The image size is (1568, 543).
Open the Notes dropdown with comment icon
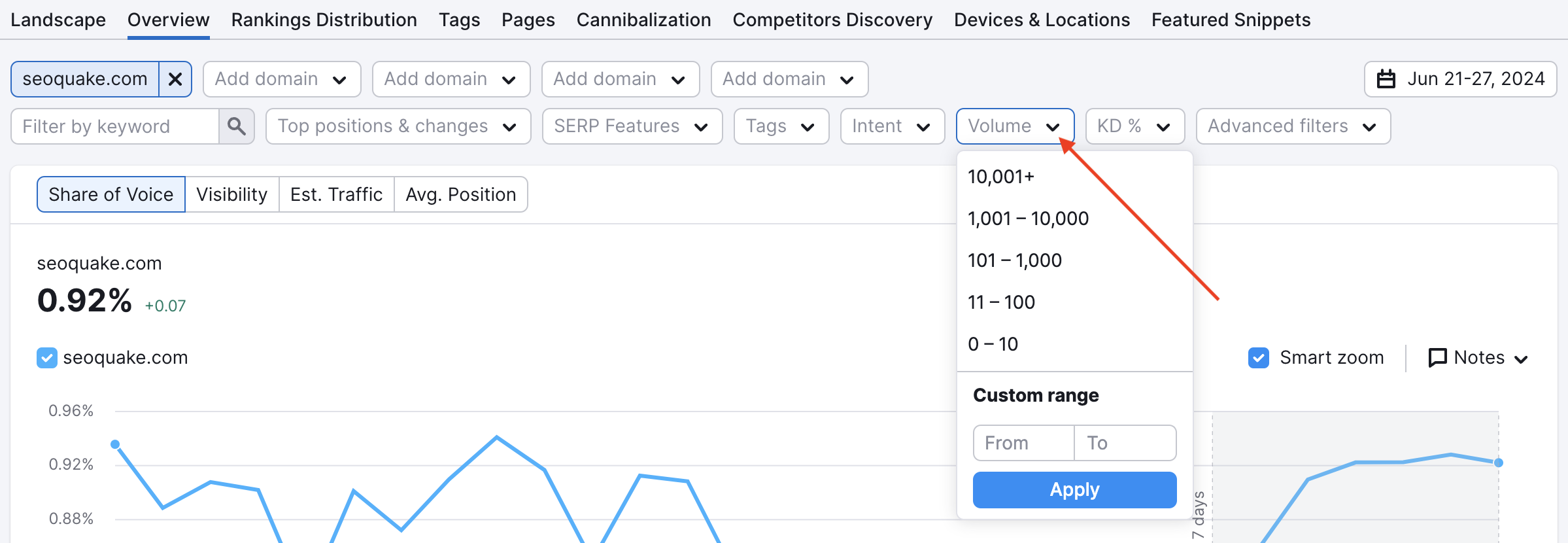coord(1478,358)
